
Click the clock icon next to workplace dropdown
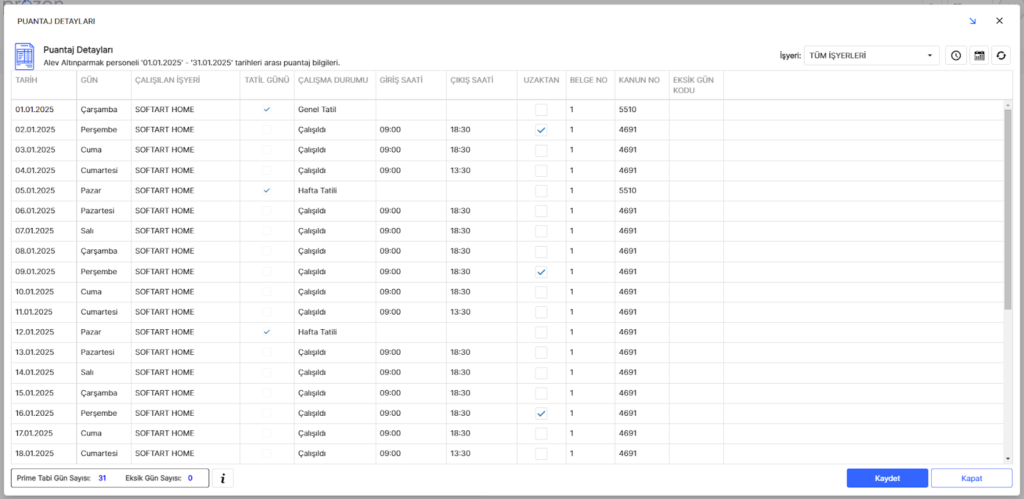pyautogui.click(x=956, y=56)
